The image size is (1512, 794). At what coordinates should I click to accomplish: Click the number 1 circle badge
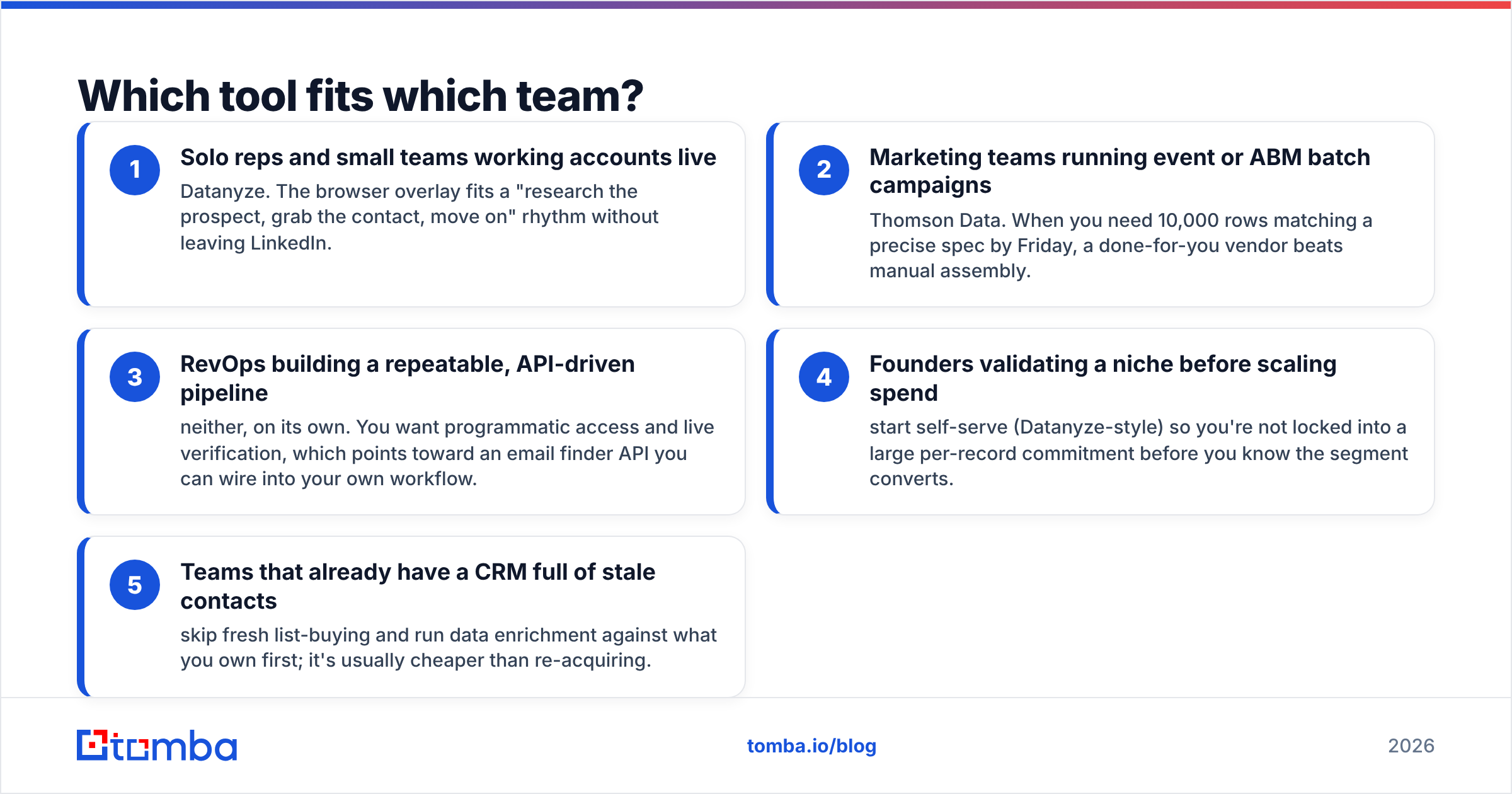(135, 170)
